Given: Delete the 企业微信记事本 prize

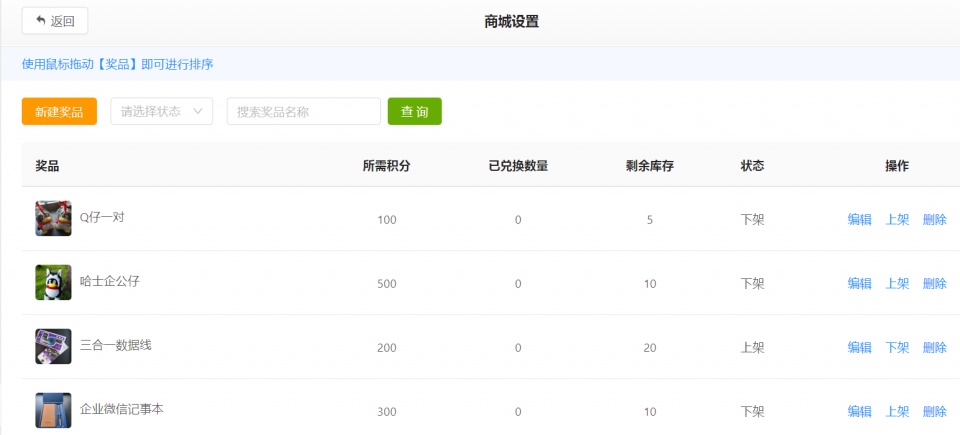Looking at the screenshot, I should (x=934, y=412).
